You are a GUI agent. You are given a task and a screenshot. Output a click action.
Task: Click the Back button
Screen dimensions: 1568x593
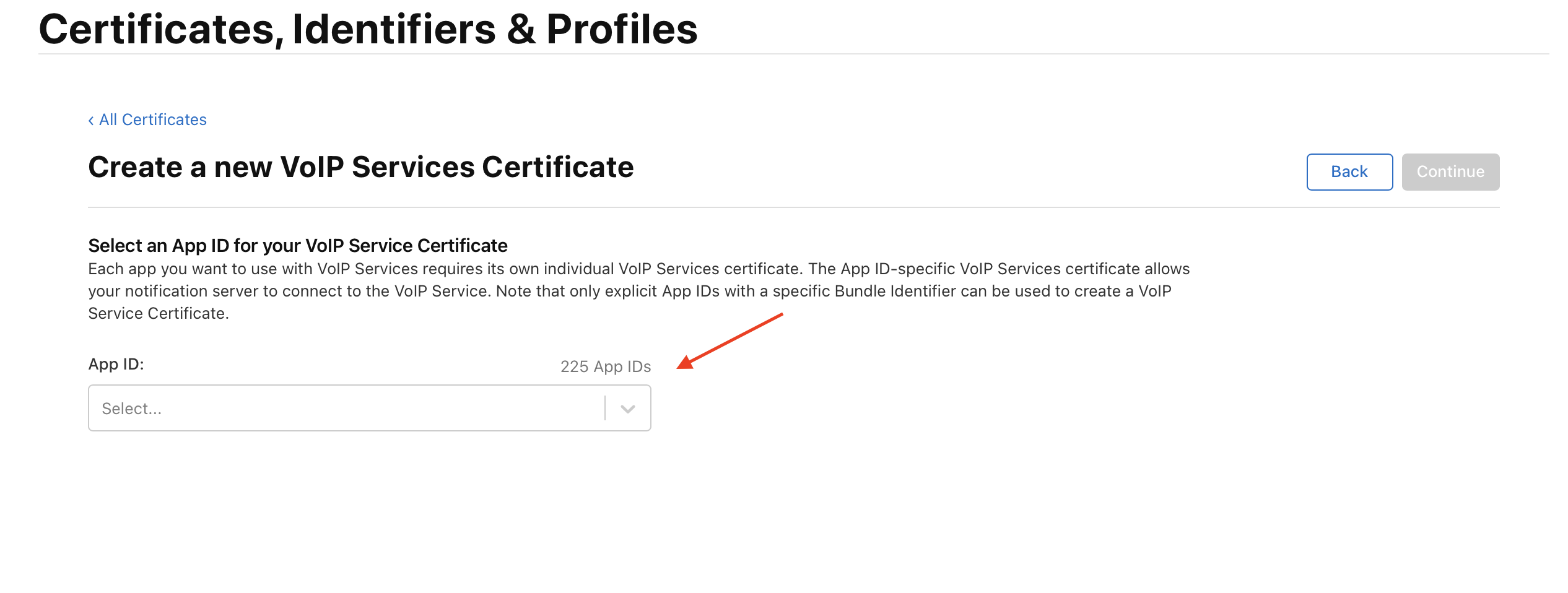1349,171
